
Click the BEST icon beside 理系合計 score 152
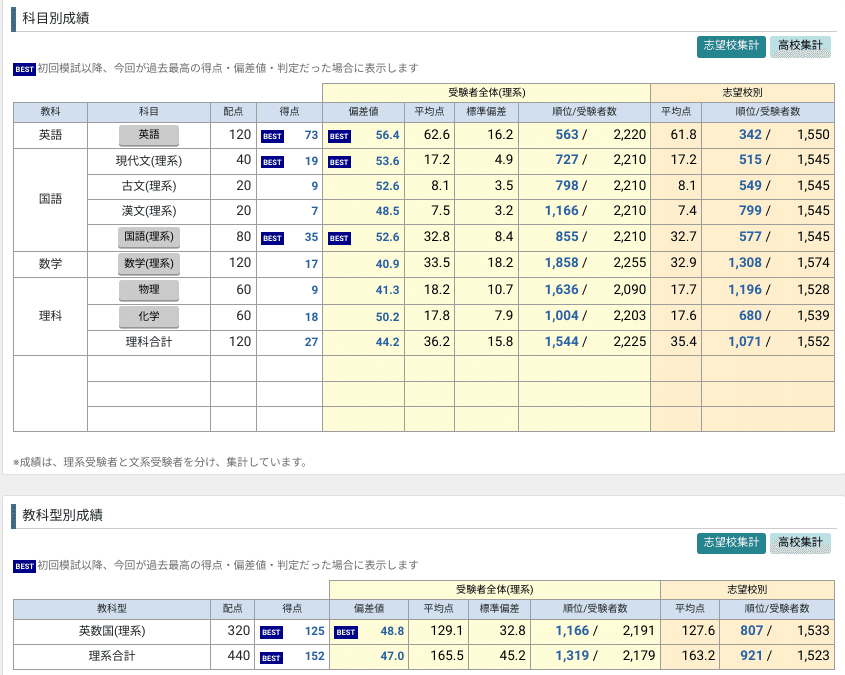pyautogui.click(x=271, y=658)
